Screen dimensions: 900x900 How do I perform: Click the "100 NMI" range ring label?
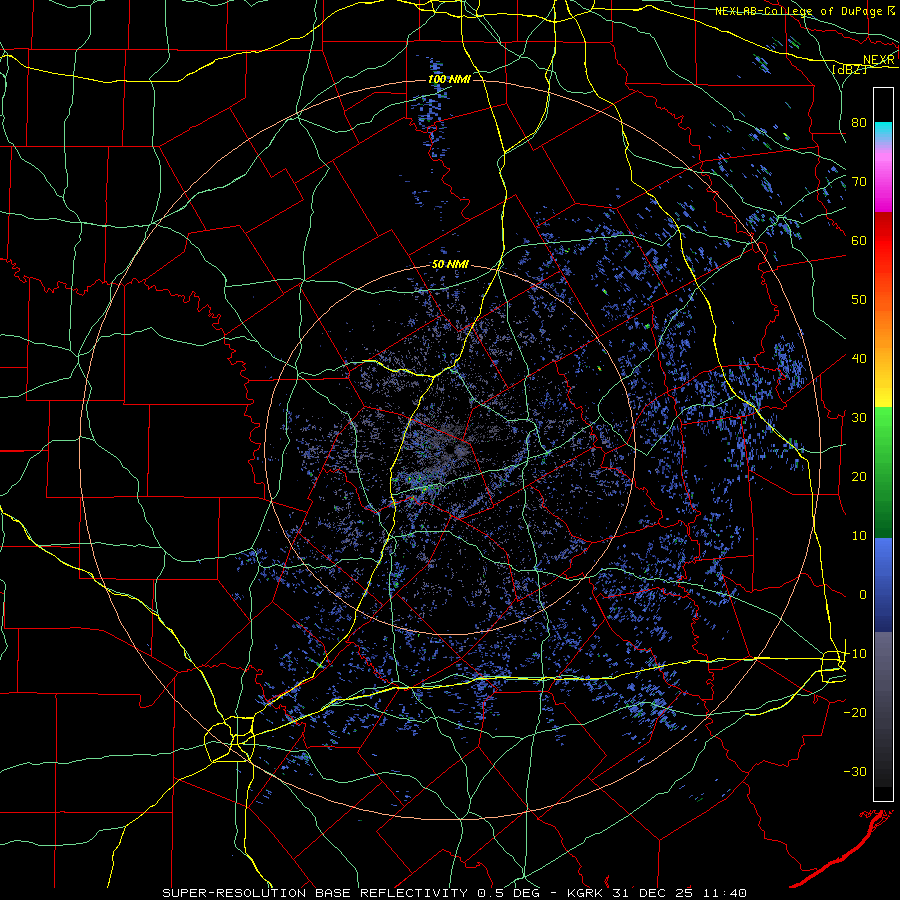click(449, 79)
